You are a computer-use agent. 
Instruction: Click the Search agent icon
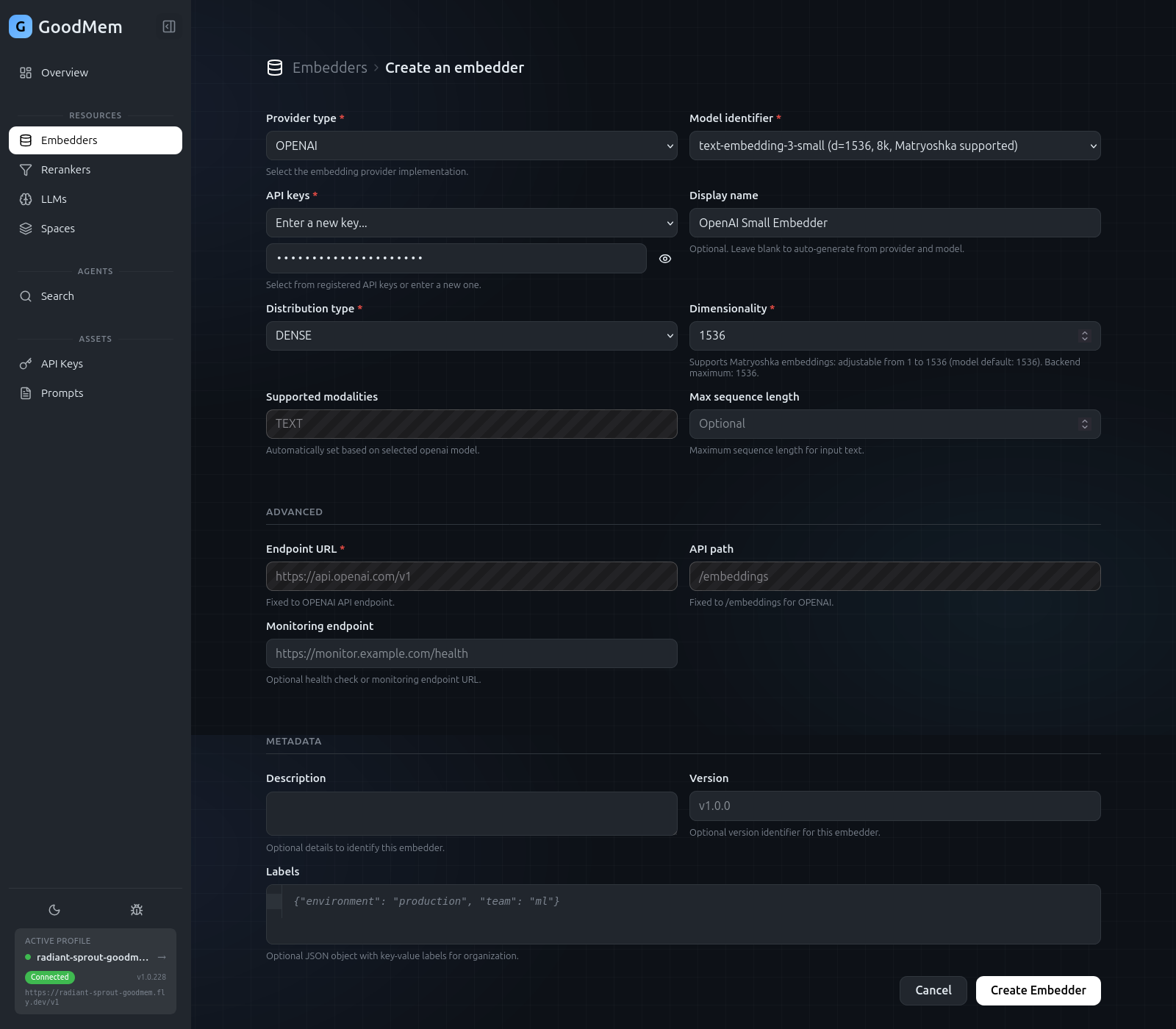(26, 295)
